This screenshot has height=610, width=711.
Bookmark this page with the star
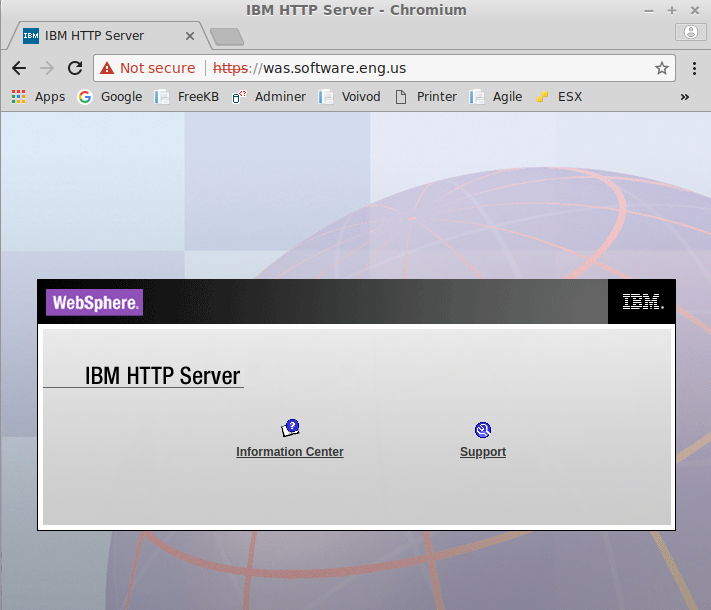662,68
